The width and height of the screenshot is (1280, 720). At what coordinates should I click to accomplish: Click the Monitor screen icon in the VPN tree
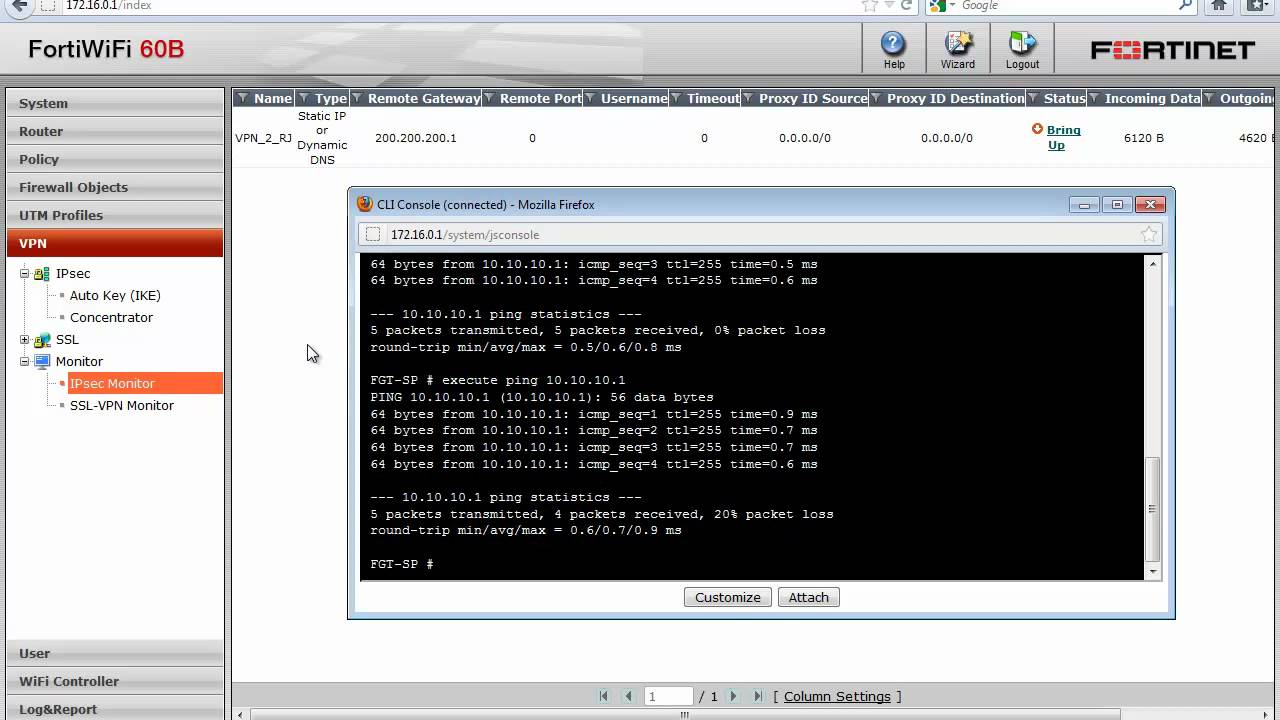[x=42, y=361]
